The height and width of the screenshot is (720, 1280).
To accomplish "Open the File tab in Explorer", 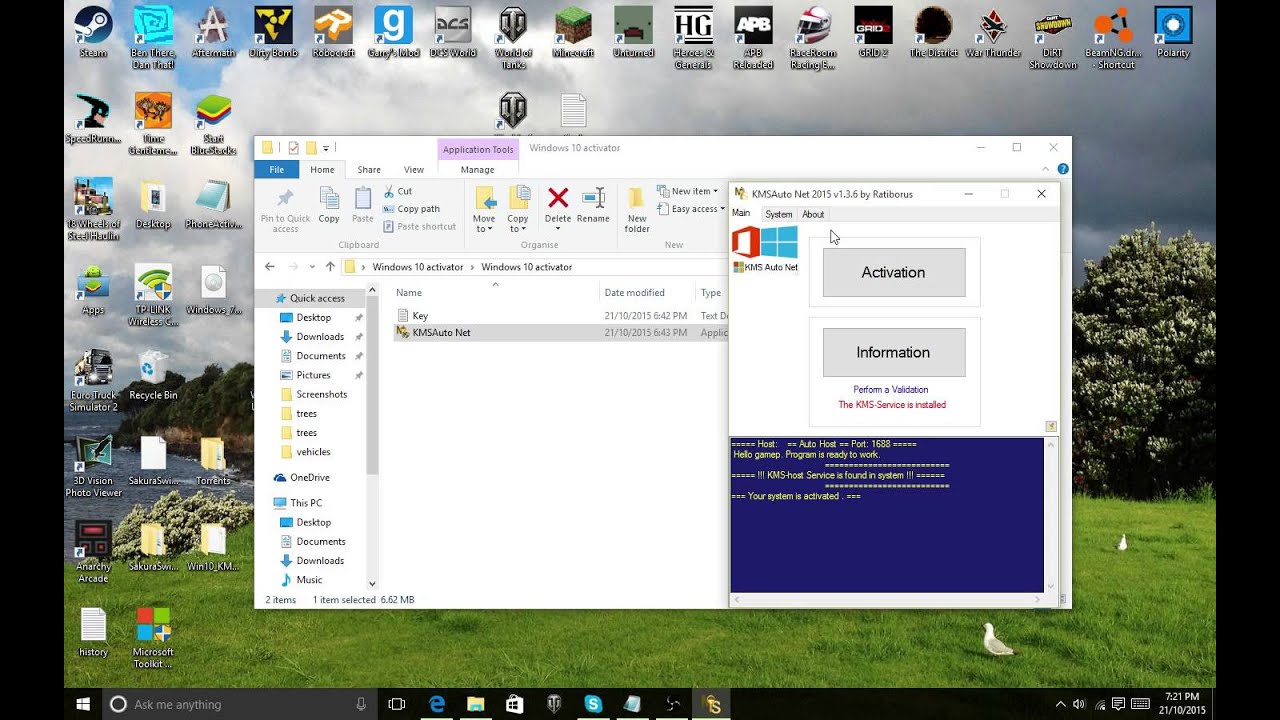I will pos(276,170).
